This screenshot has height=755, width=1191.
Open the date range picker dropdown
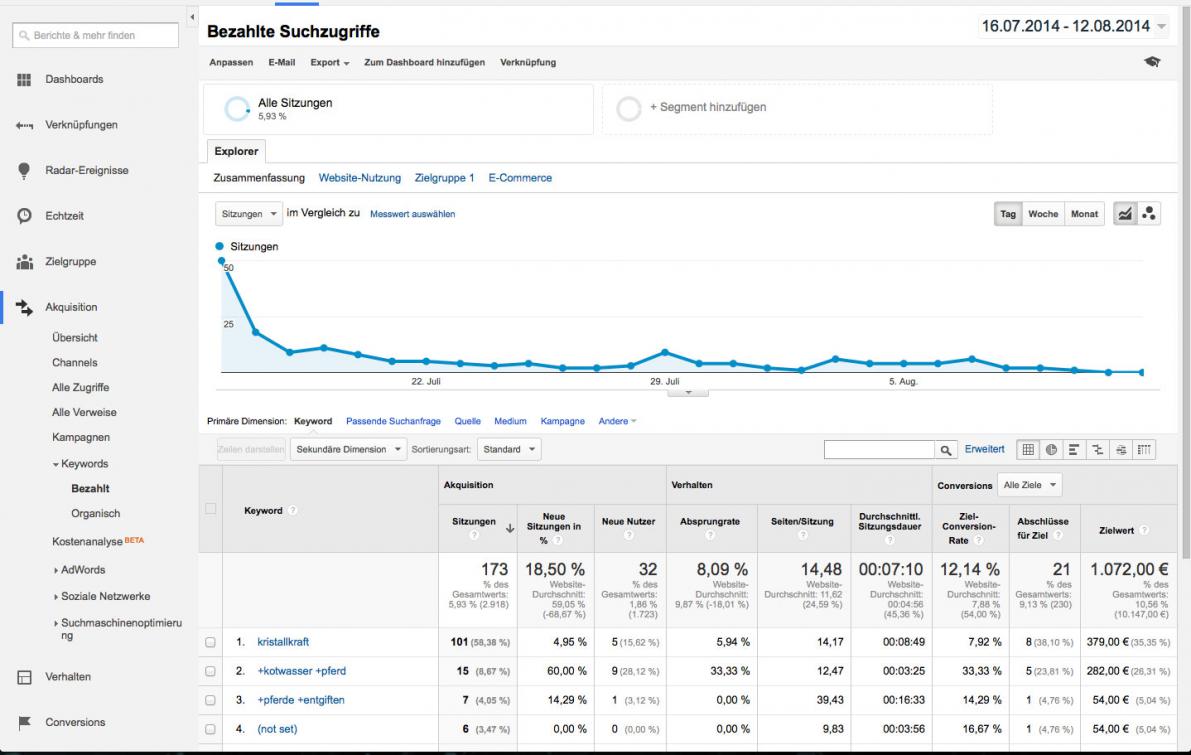[x=1161, y=27]
